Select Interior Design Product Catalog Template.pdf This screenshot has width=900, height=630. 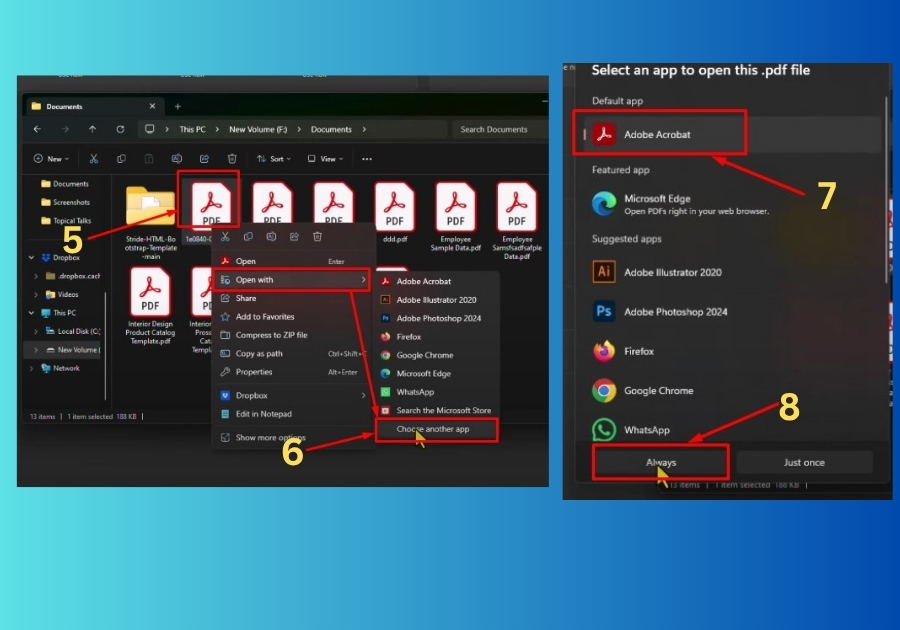click(x=150, y=307)
